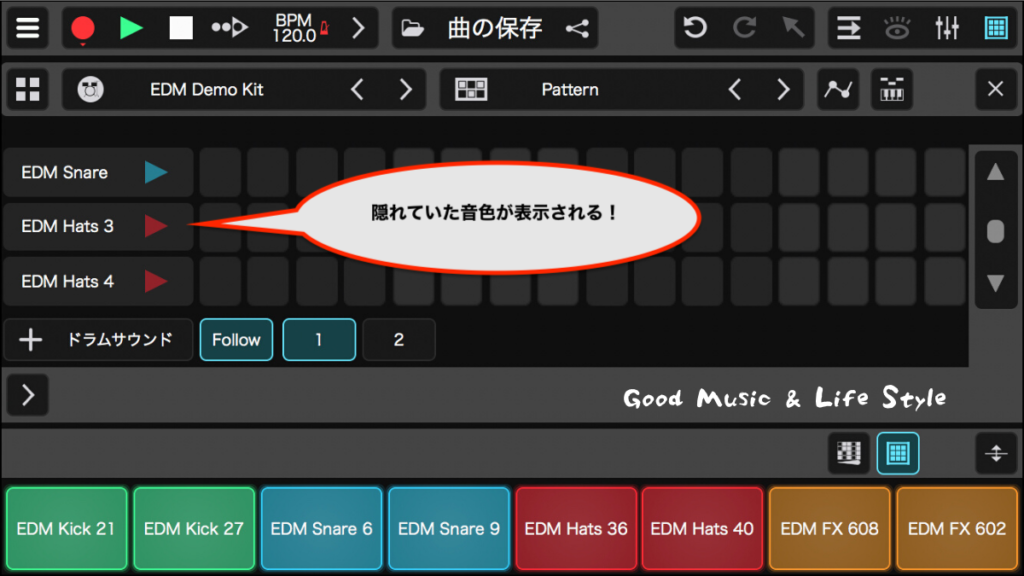
Task: Tap the EDM FX 602 pad
Action: coord(957,528)
